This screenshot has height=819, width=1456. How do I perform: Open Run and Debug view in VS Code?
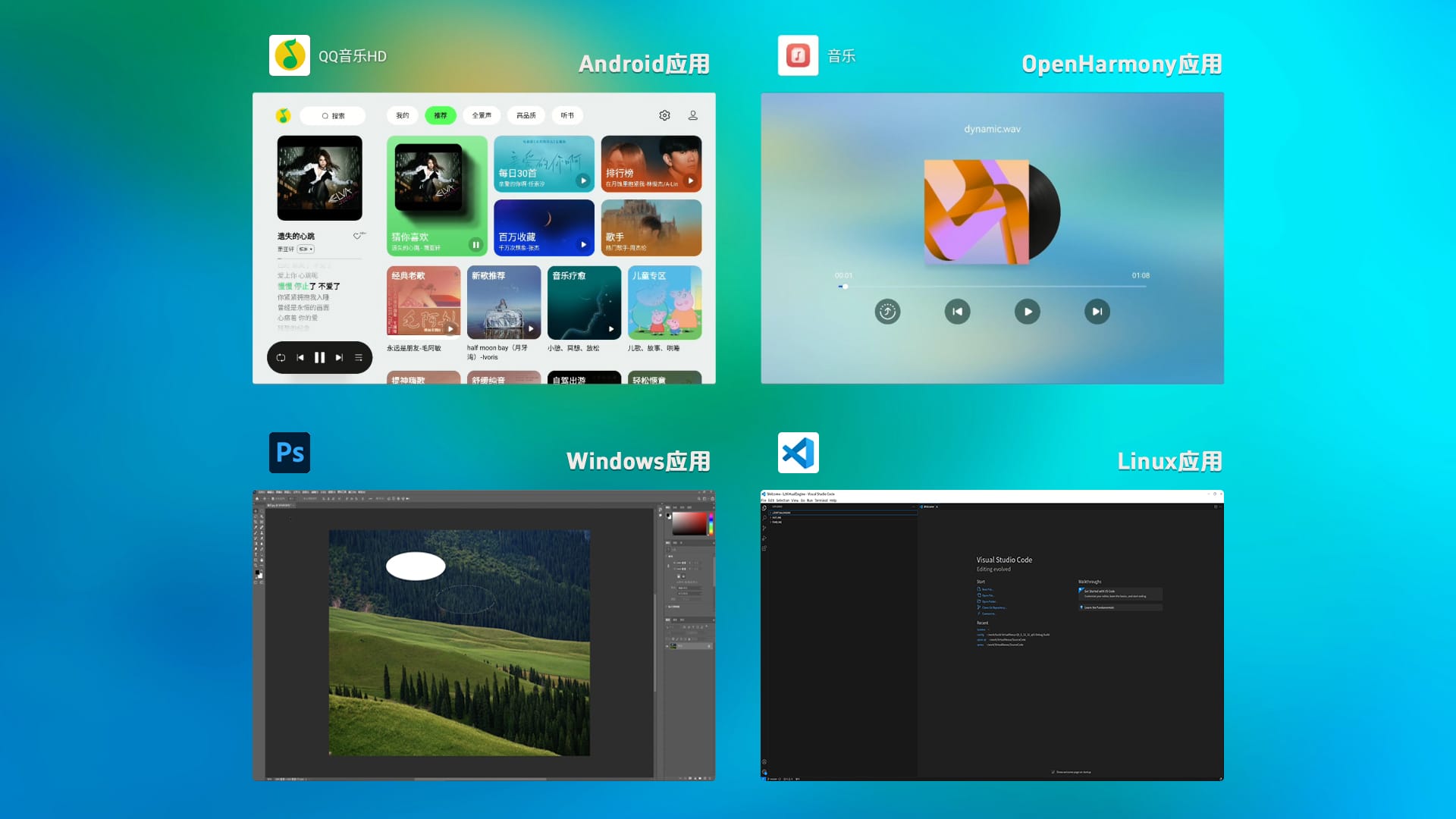coord(764,538)
